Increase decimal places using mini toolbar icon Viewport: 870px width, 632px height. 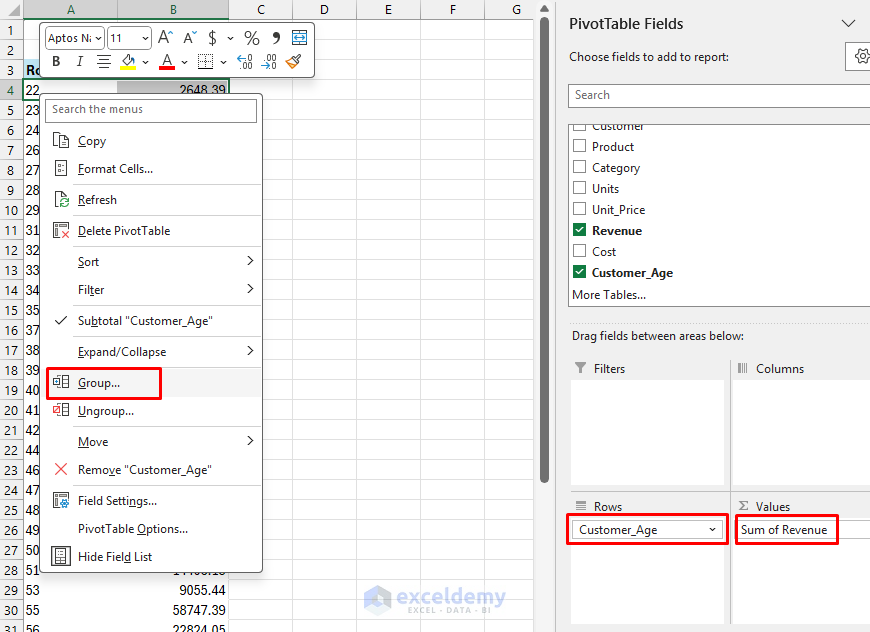coord(245,61)
